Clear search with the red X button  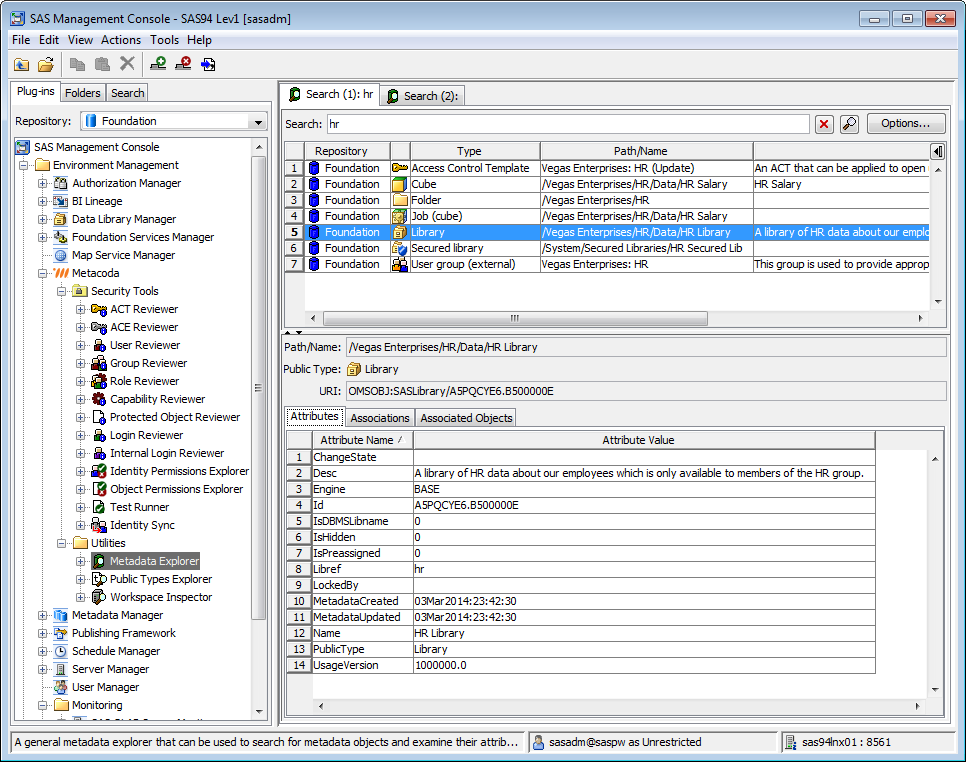824,124
